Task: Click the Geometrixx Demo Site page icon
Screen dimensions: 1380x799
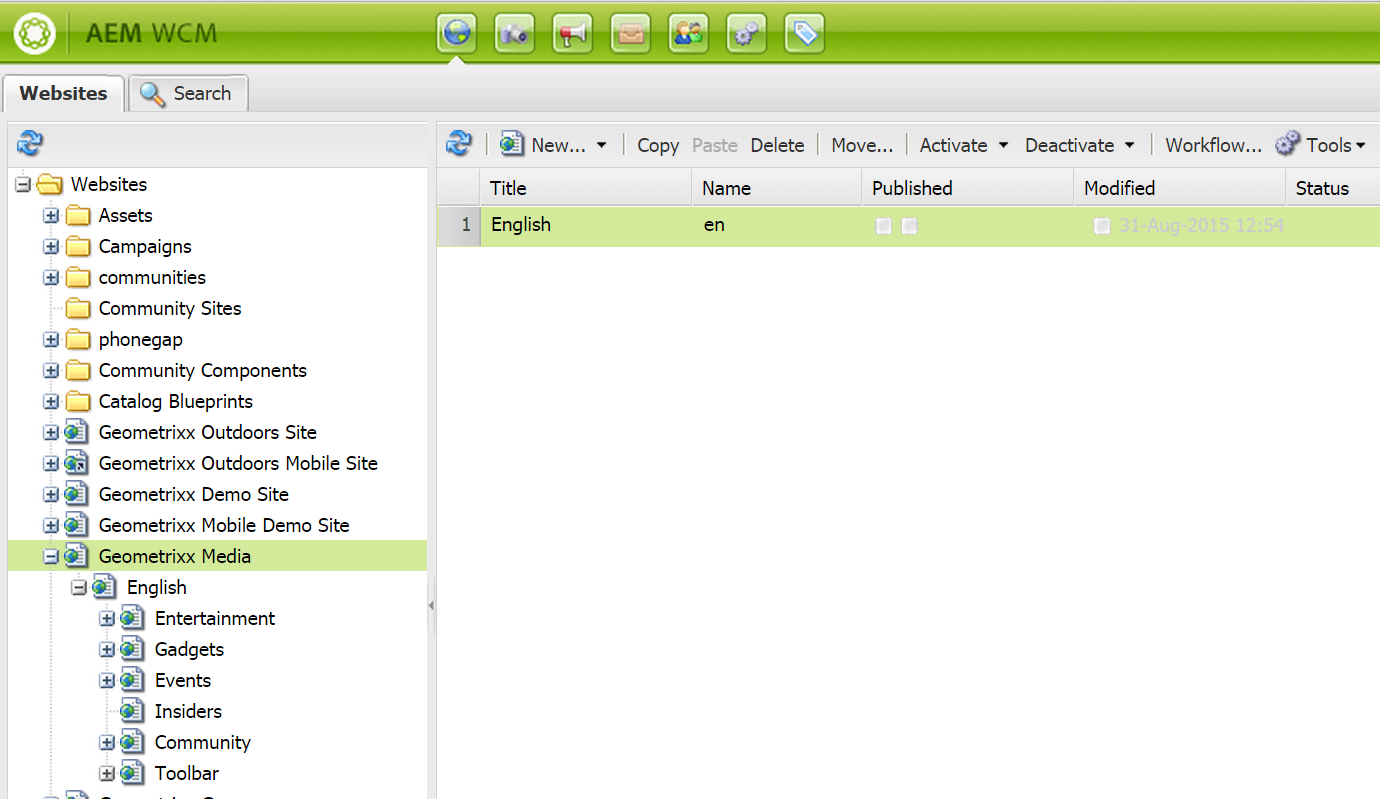Action: coord(77,495)
